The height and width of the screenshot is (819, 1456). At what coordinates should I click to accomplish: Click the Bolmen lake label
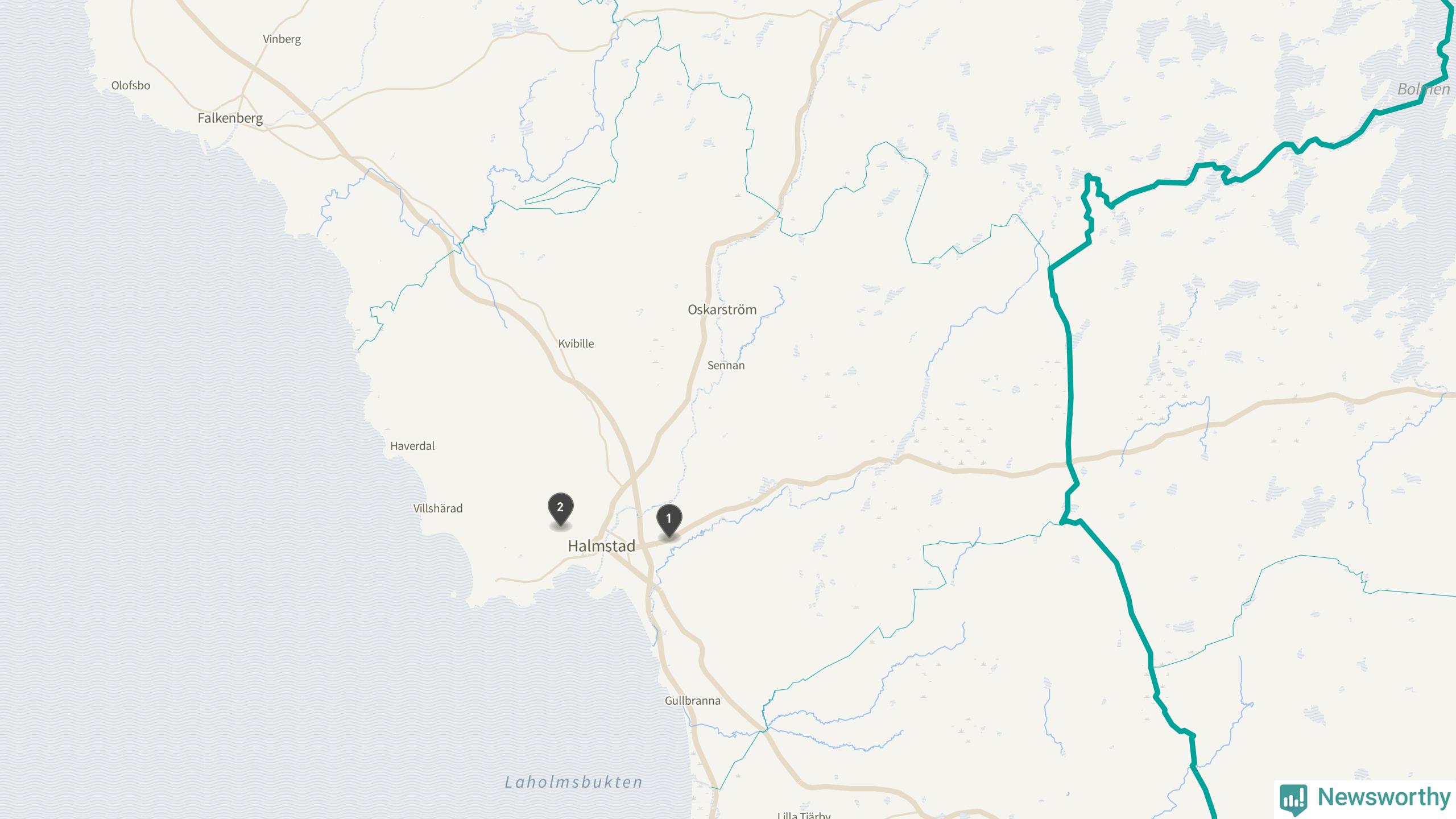pyautogui.click(x=1424, y=89)
